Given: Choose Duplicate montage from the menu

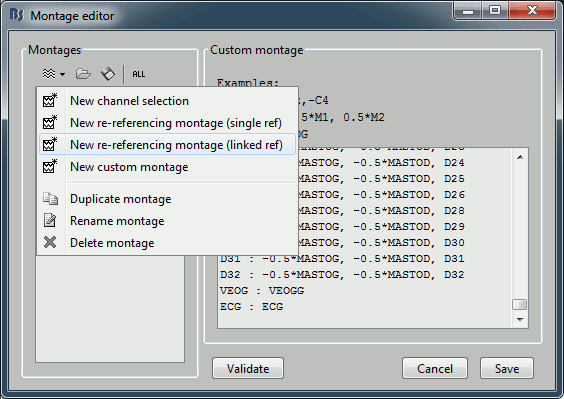Looking at the screenshot, I should pos(167,199).
